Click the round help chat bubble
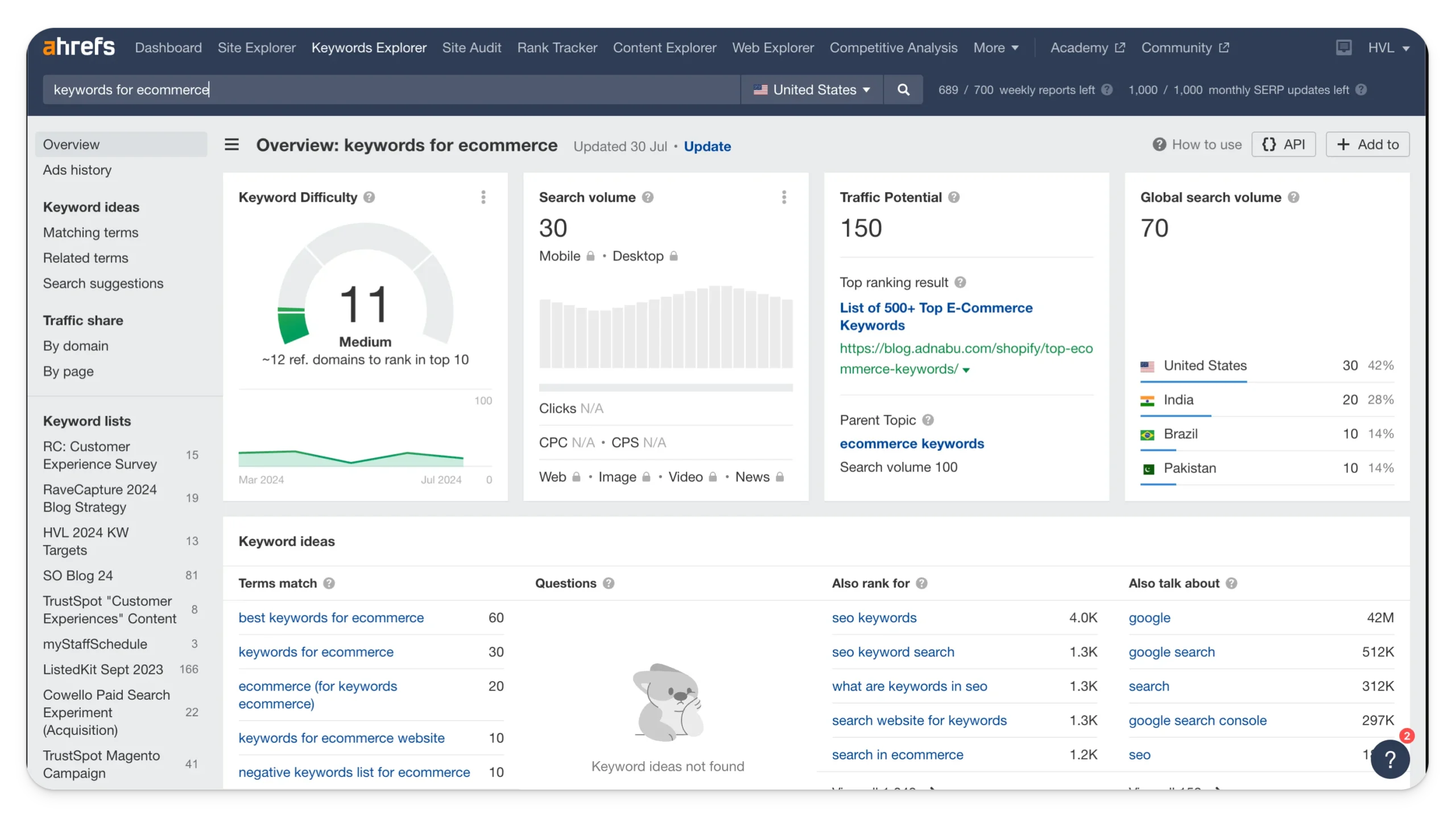 click(1389, 759)
